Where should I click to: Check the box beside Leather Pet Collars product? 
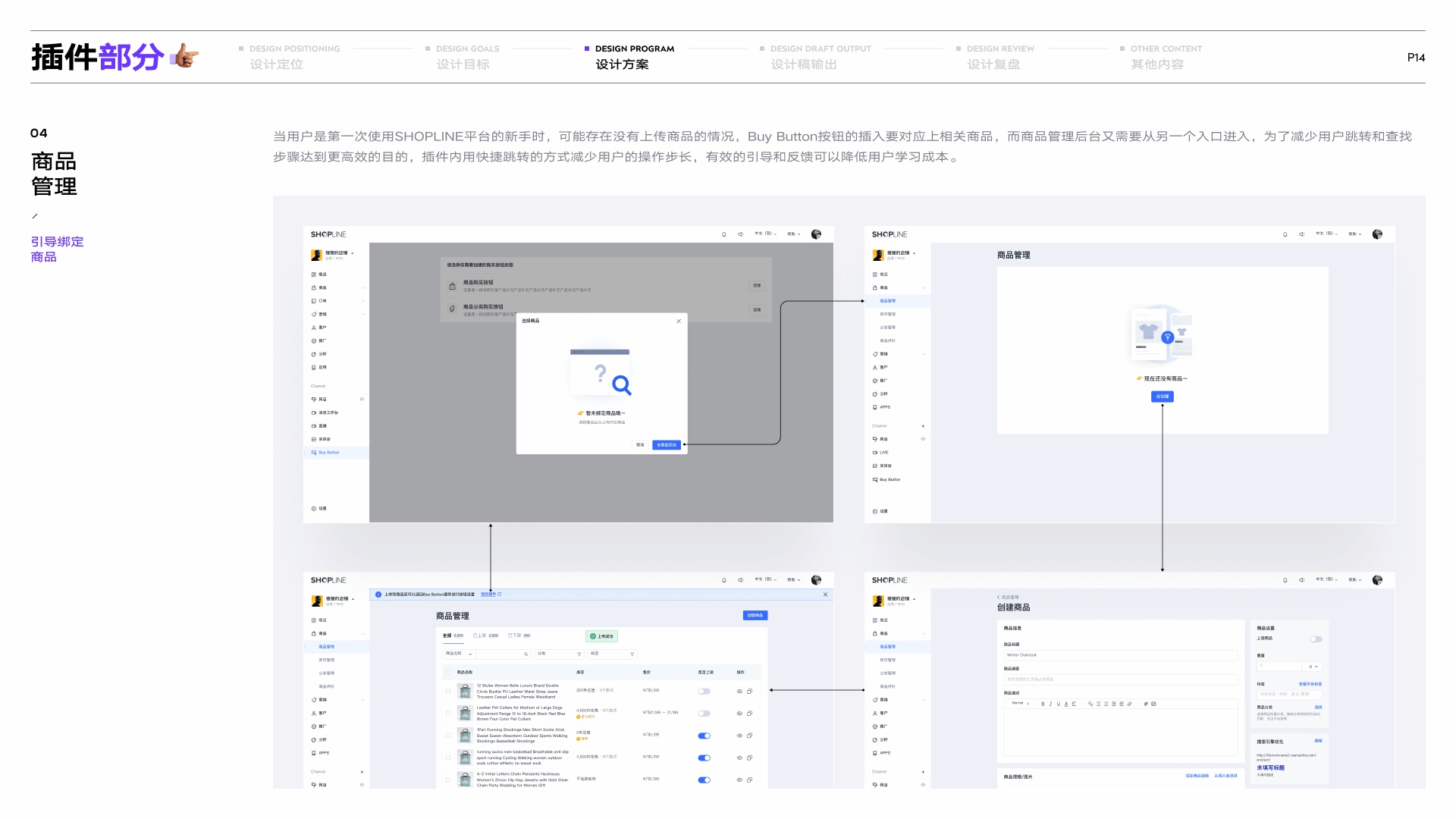[x=448, y=713]
